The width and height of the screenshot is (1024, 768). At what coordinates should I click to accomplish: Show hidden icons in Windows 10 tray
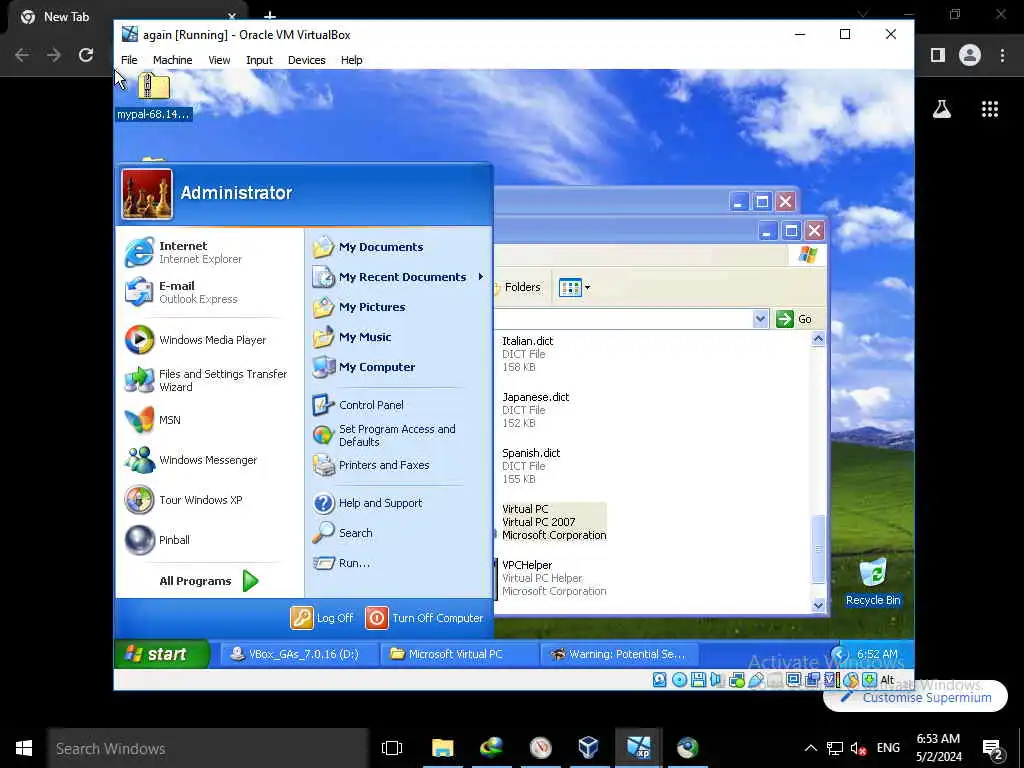810,748
